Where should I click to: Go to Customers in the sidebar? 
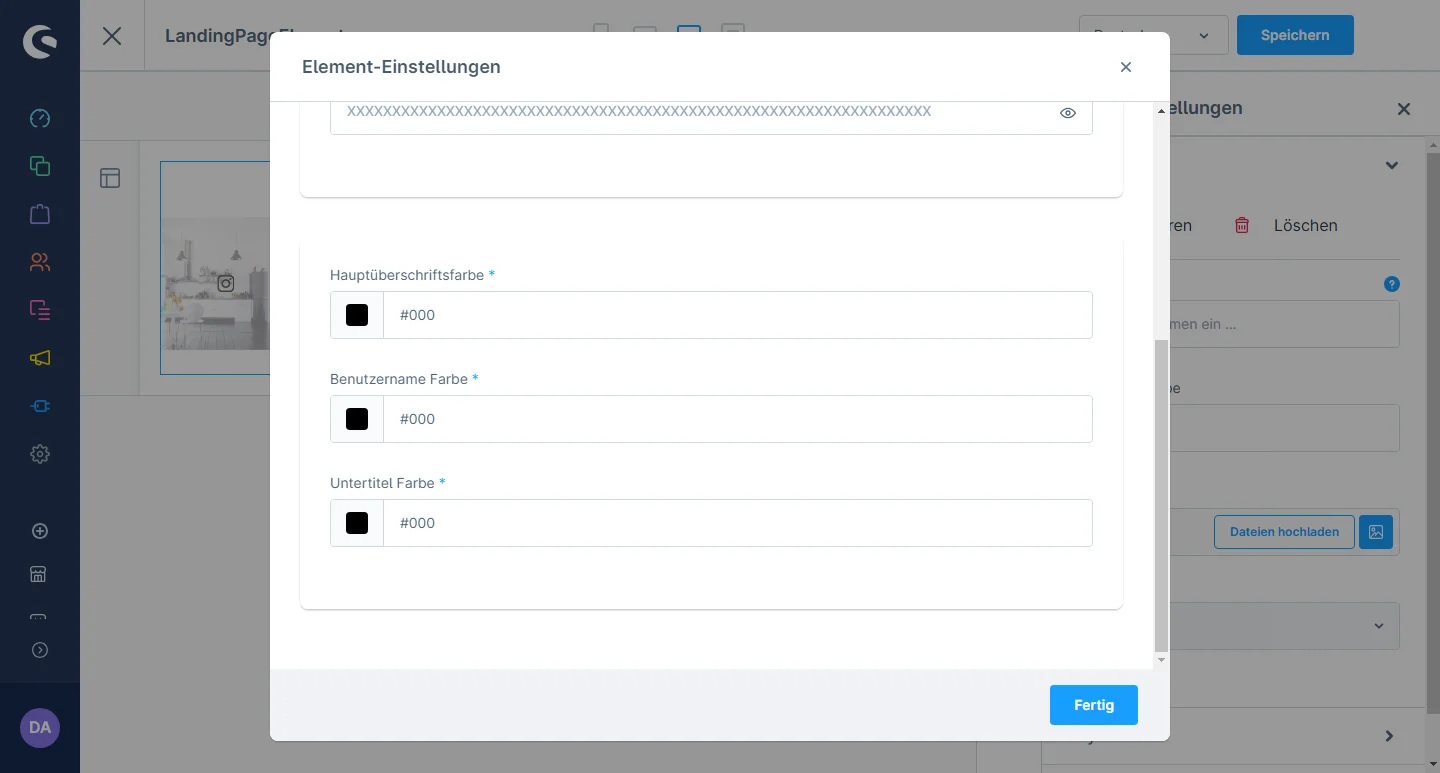(40, 262)
